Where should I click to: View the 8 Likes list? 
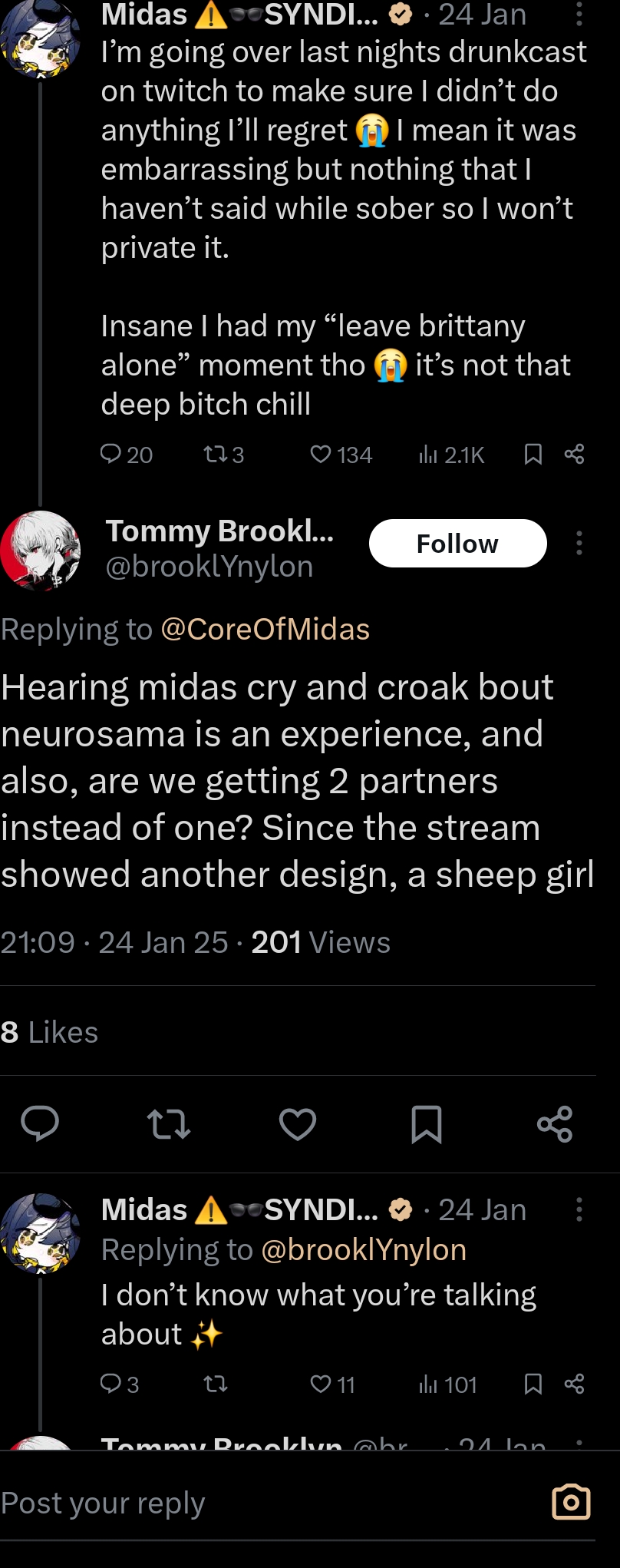coord(50,1033)
